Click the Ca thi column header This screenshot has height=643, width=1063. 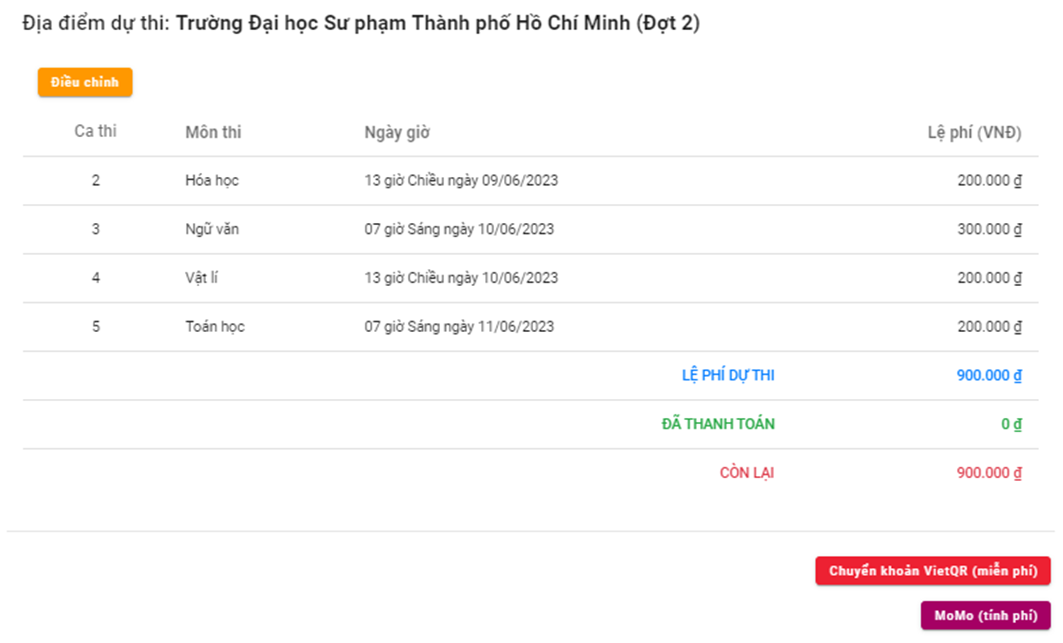tap(95, 132)
